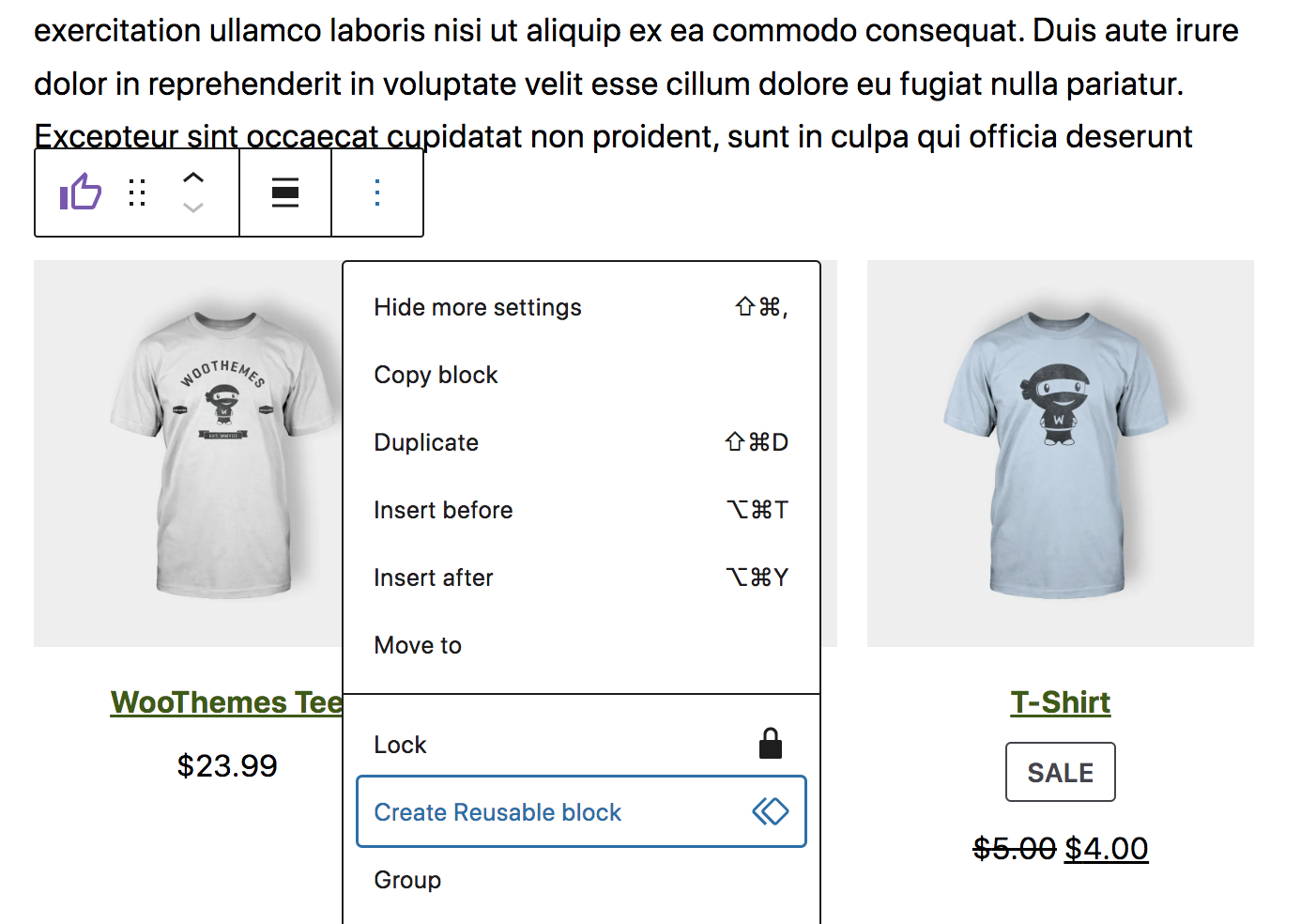
Task: Click the blue T-Shirt product image
Action: [x=1060, y=454]
